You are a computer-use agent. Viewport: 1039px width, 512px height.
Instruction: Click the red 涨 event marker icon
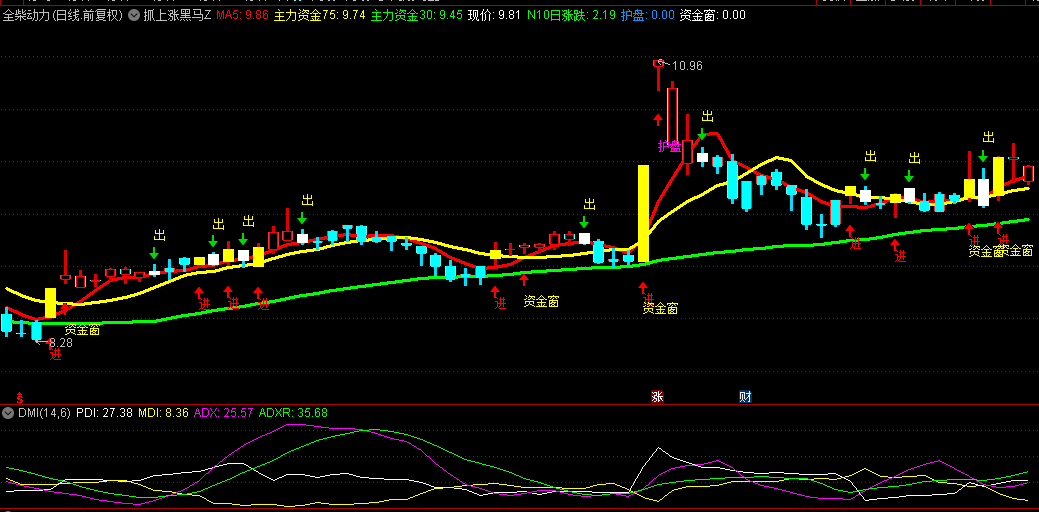tap(657, 397)
